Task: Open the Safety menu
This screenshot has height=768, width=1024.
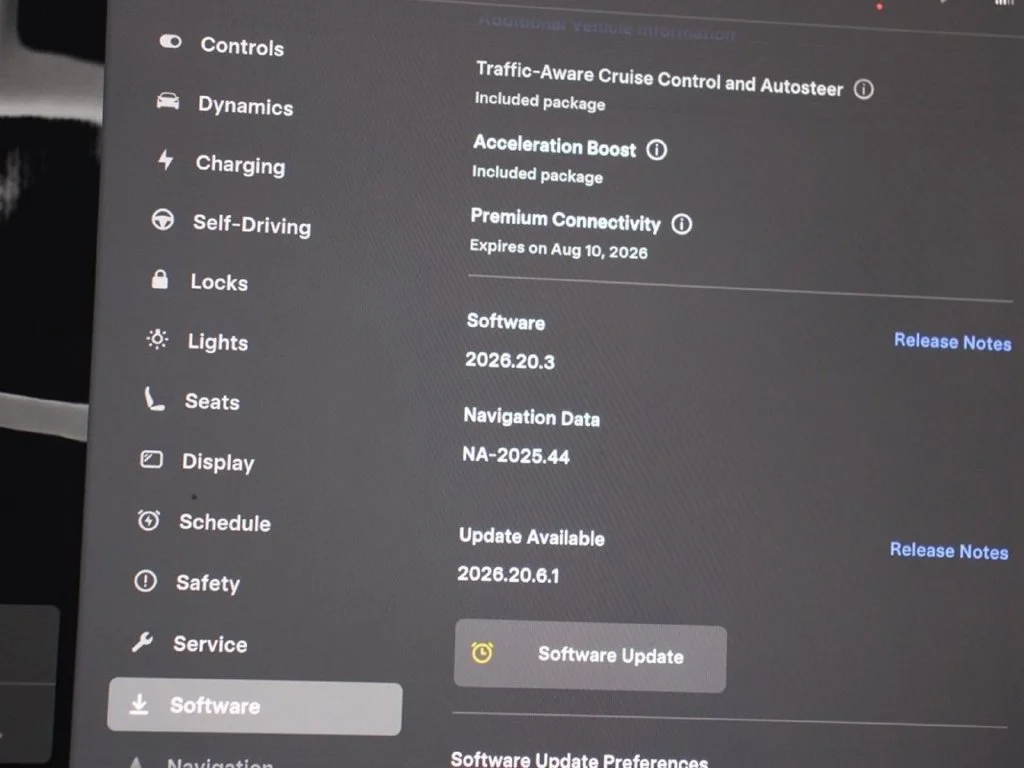Action: (x=208, y=583)
